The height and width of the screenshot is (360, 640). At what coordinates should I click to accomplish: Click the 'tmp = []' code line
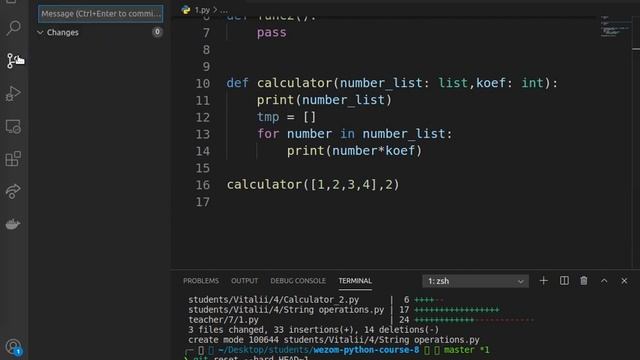(x=287, y=117)
